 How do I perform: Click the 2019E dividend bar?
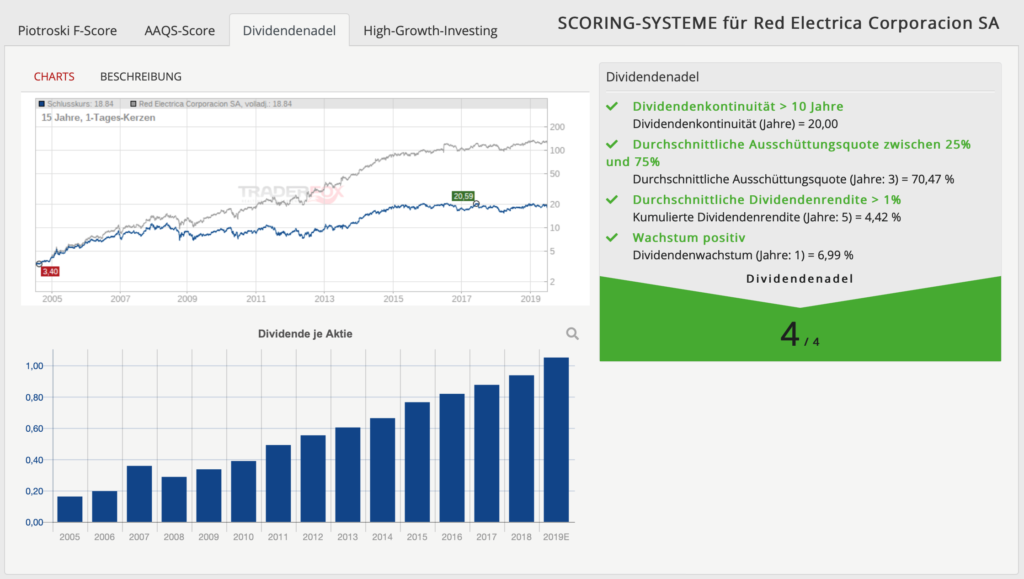556,440
